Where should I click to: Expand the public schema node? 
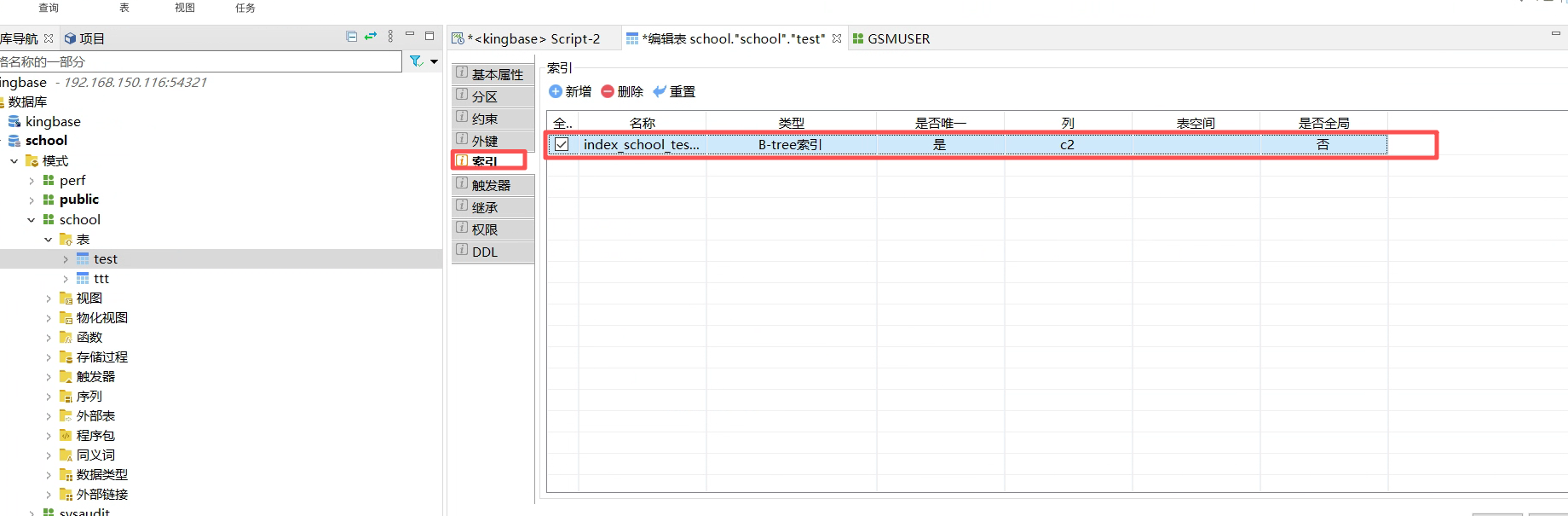point(32,200)
